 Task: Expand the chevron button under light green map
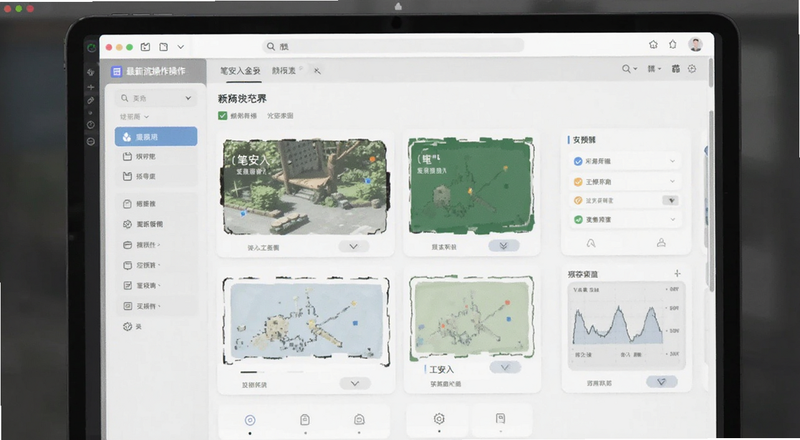(505, 367)
